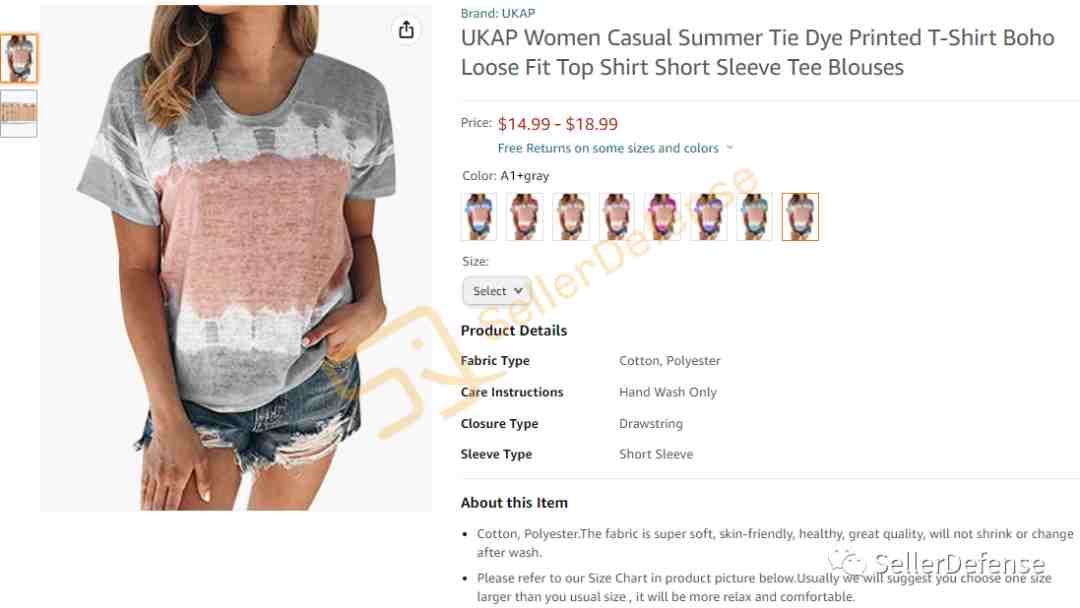The width and height of the screenshot is (1080, 608).
Task: Choose the fifth pink-purple color swatch
Action: 663,217
